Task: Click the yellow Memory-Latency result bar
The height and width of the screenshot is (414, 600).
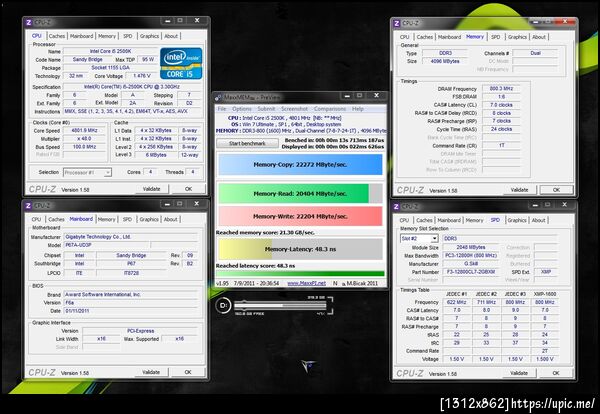Action: pos(300,249)
